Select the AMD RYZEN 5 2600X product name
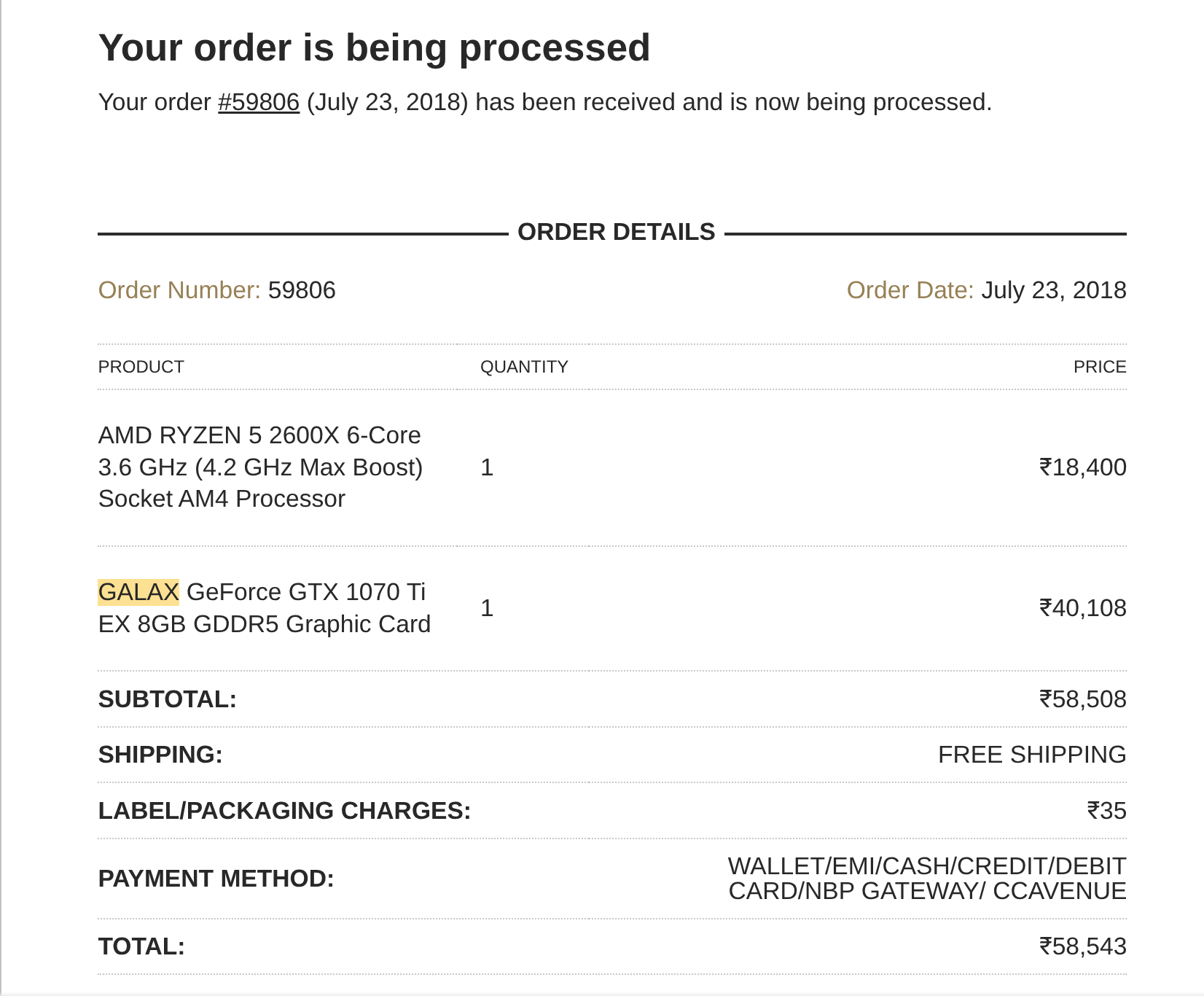Screen dimensions: 1204x996 point(259,467)
